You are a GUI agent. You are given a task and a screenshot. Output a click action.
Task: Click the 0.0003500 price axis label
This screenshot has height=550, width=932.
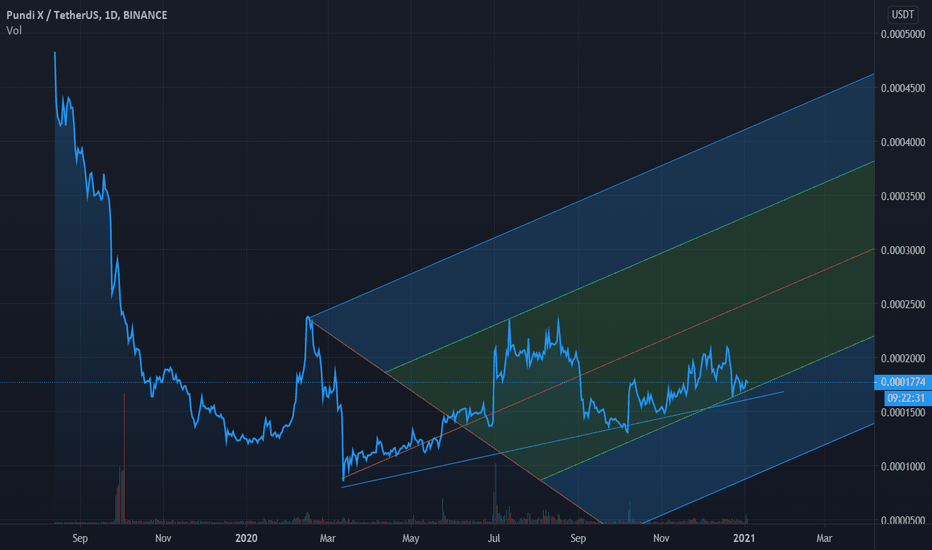(x=903, y=196)
